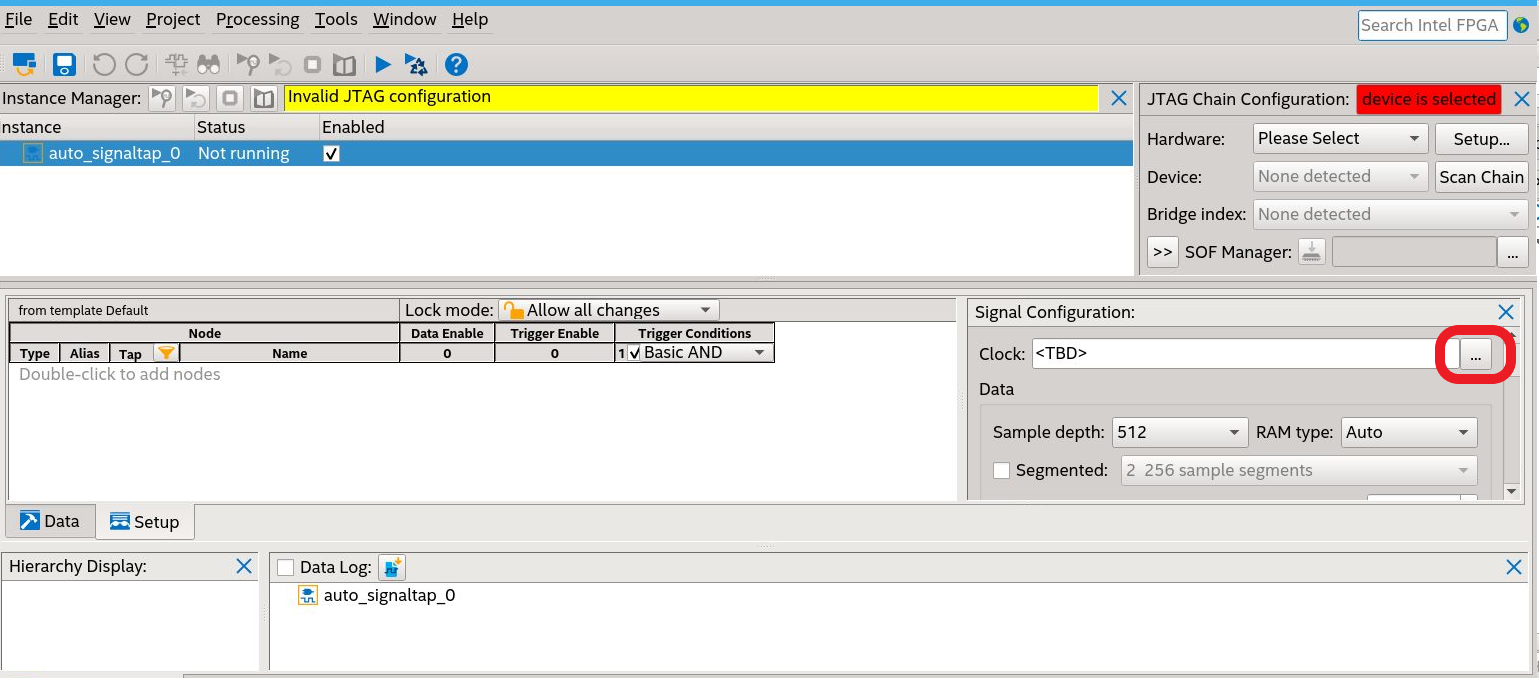1539x678 pixels.
Task: Click the Scan Chain button
Action: click(1481, 177)
